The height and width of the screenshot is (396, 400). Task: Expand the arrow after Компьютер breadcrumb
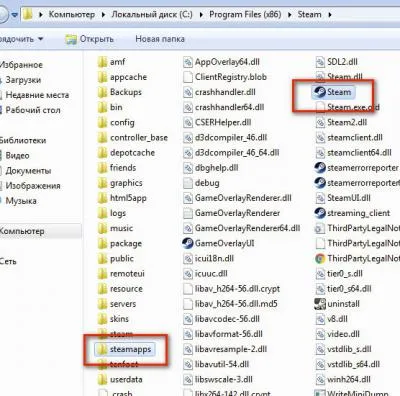click(x=103, y=15)
